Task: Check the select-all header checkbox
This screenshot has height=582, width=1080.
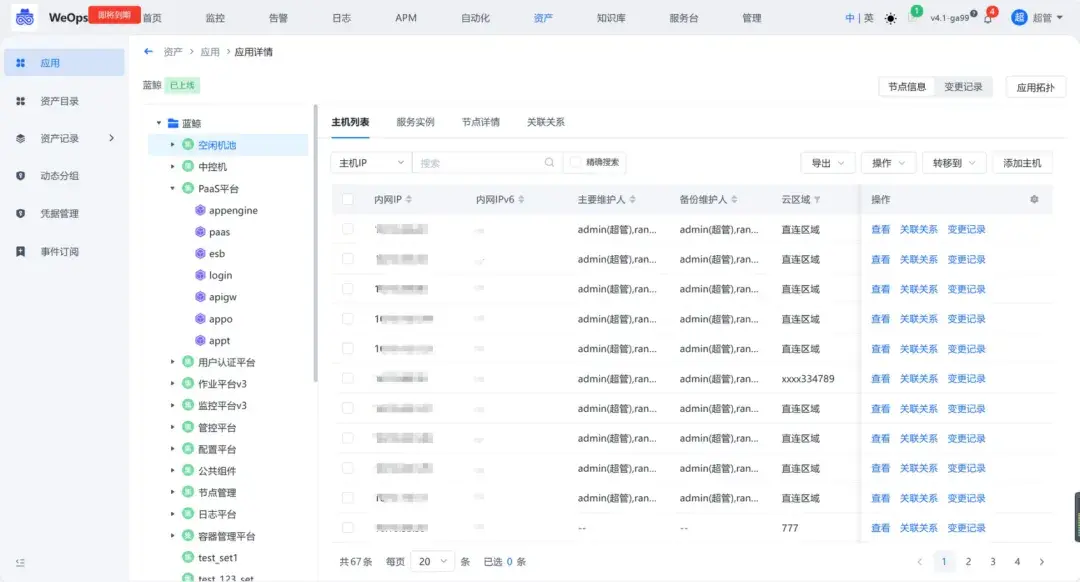Action: pos(347,199)
